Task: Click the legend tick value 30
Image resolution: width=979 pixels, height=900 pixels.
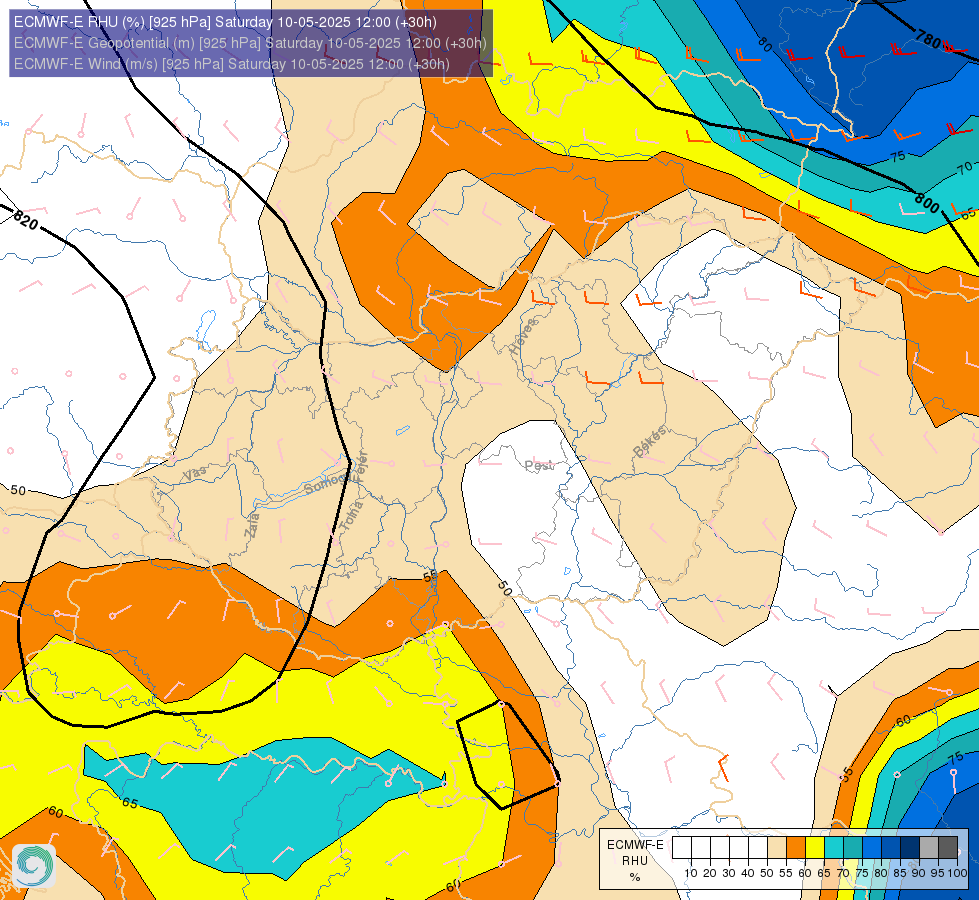Action: pyautogui.click(x=729, y=874)
